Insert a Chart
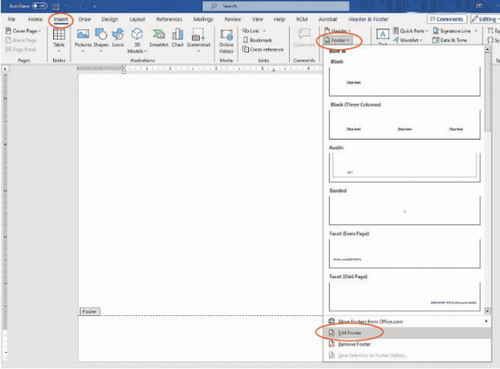The width and height of the screenshot is (500, 369). coord(178,37)
